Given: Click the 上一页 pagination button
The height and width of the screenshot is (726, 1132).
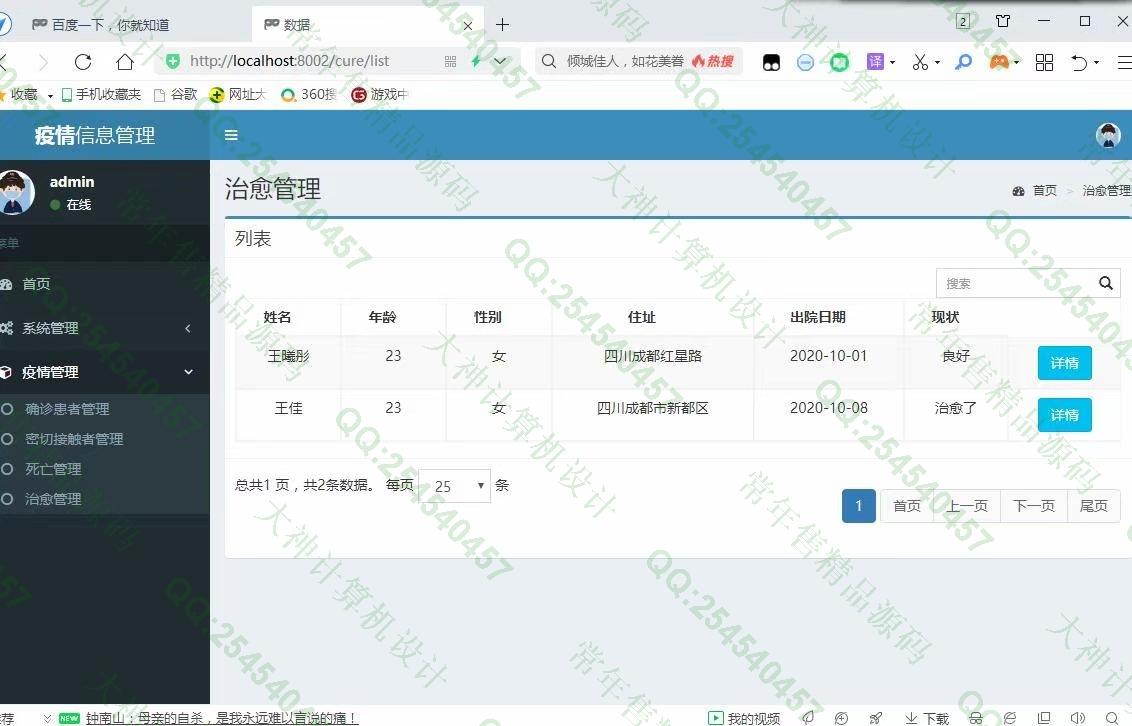Looking at the screenshot, I should tap(967, 506).
